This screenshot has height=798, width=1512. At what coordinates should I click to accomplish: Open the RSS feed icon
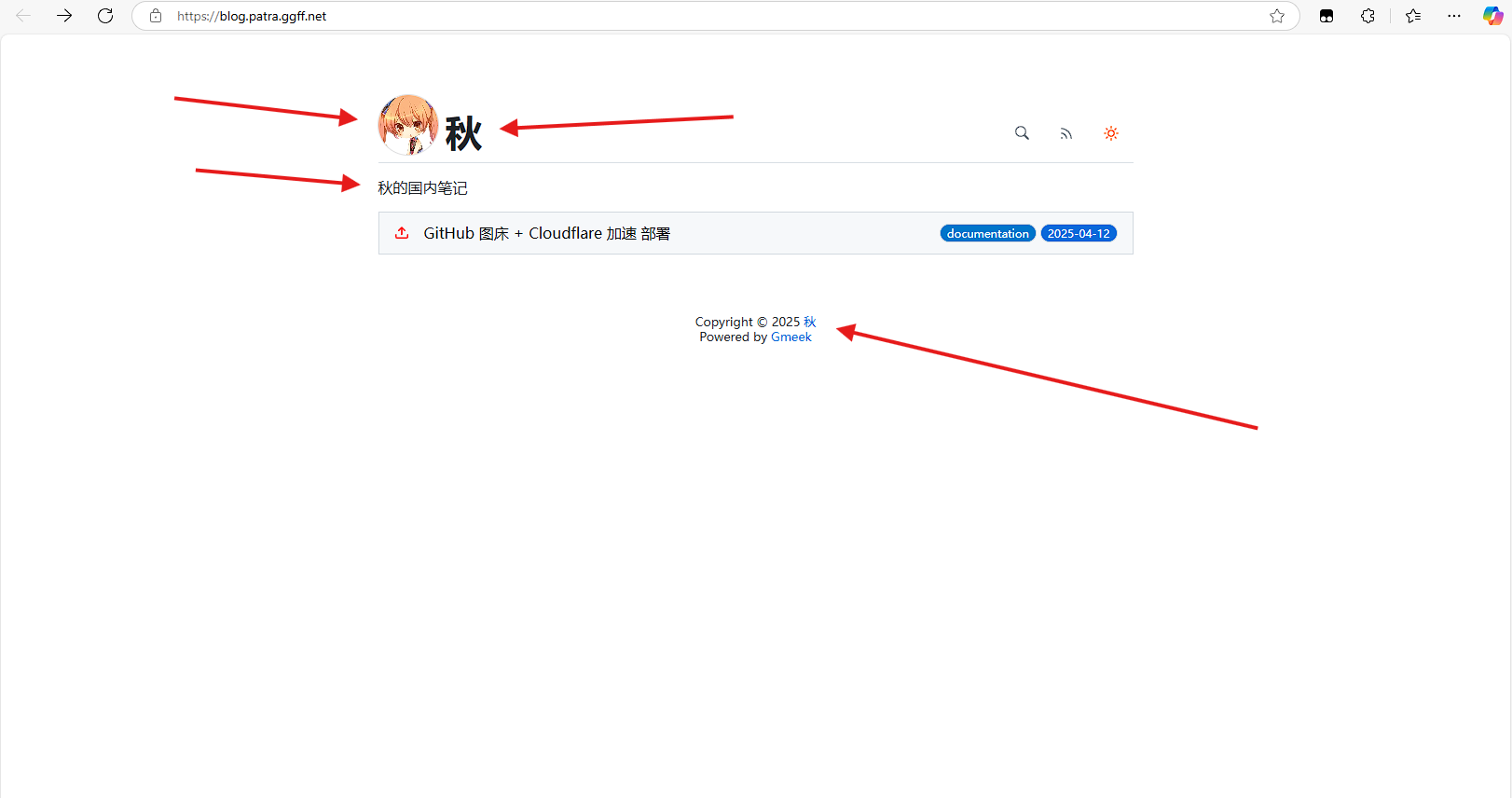pyautogui.click(x=1065, y=134)
